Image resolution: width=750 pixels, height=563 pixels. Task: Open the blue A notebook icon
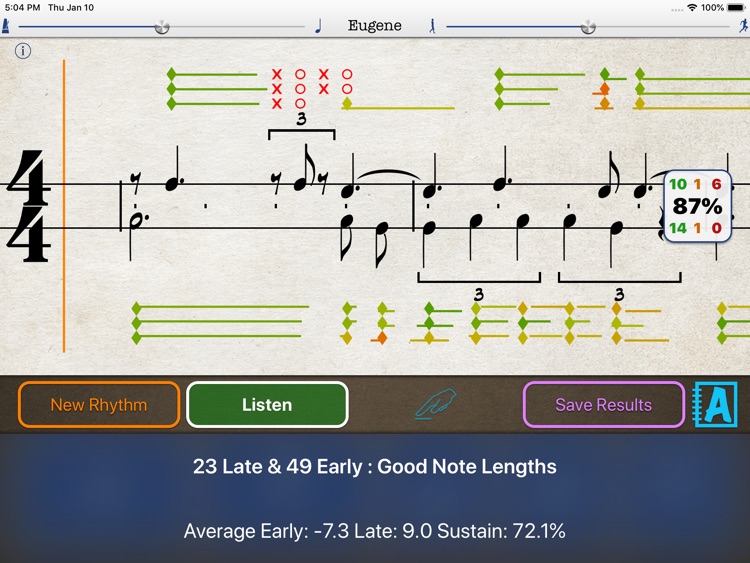click(x=716, y=405)
